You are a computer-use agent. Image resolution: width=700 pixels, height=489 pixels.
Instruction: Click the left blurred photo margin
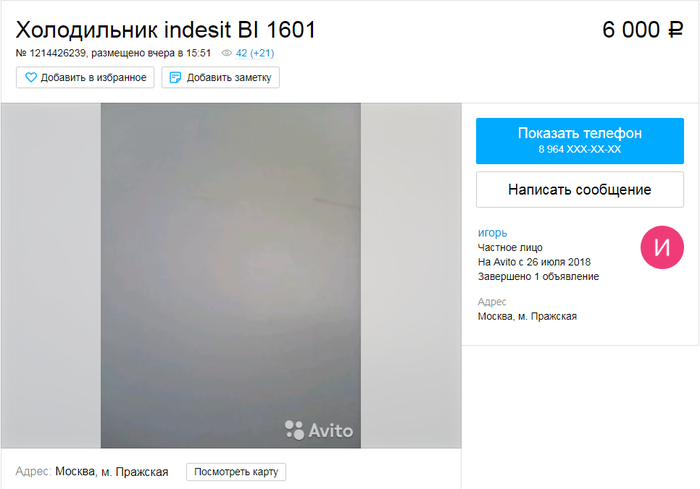coord(51,275)
